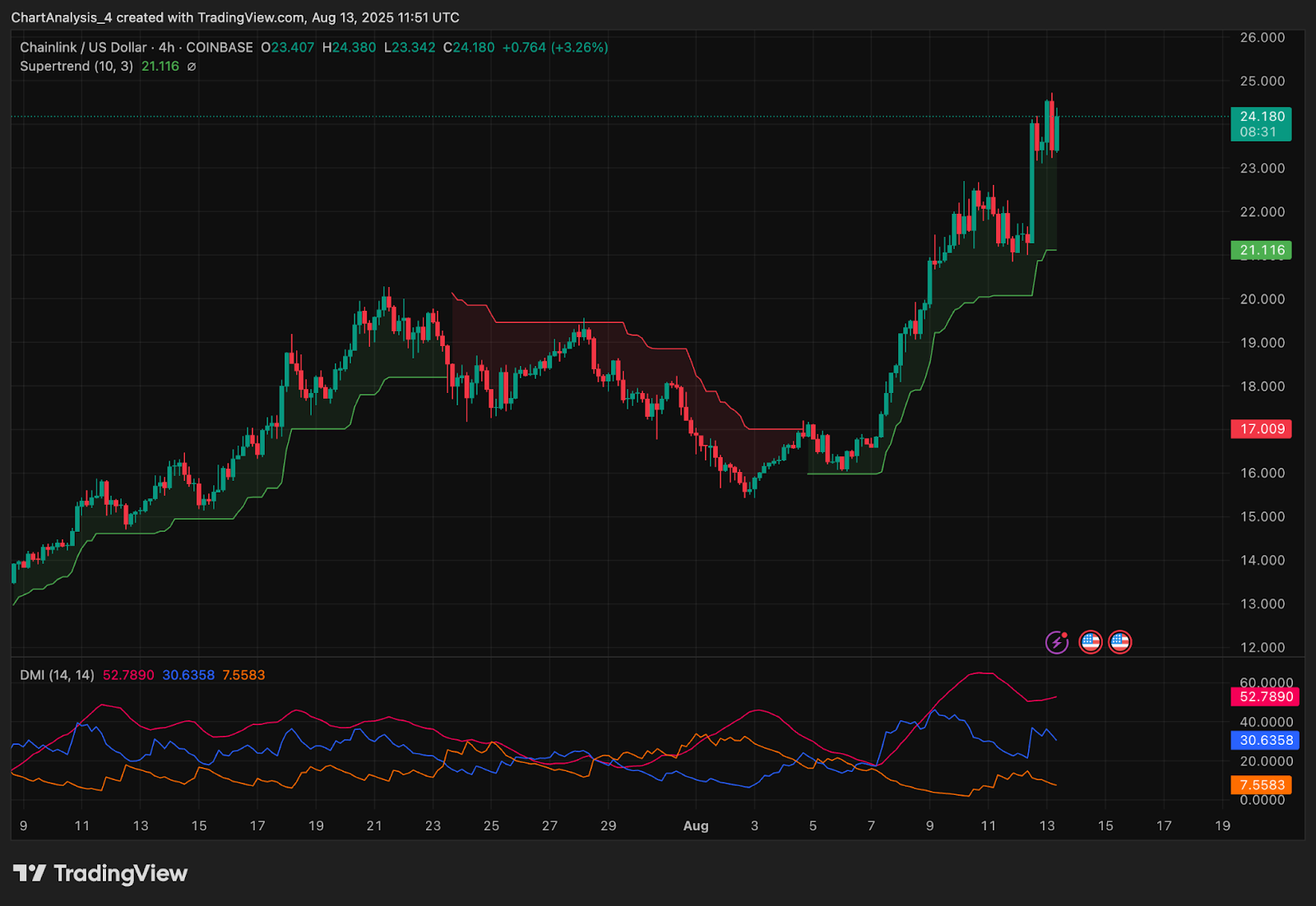Click the 25.000 level on price scale
The image size is (1316, 906).
1262,81
